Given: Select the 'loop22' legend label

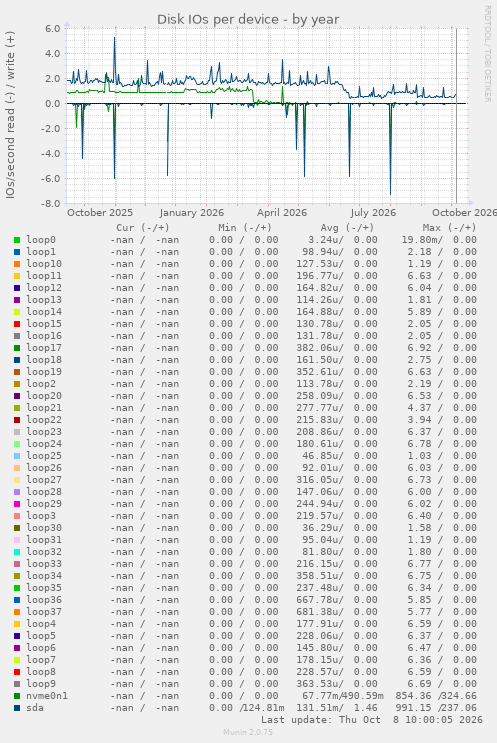Looking at the screenshot, I should (44, 420).
